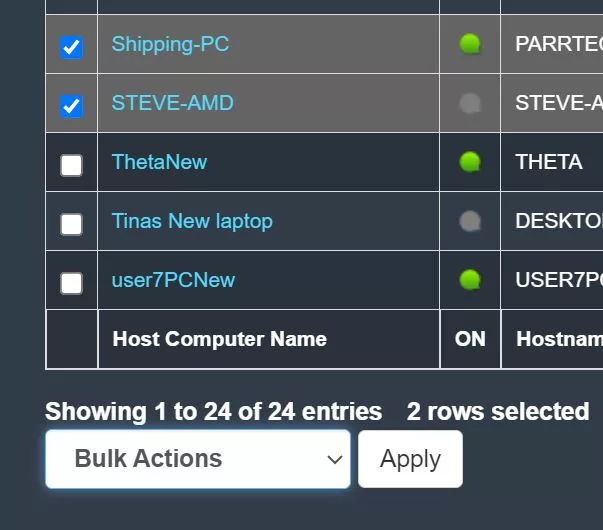
Task: Uncheck the Shipping-PC row checkbox
Action: click(x=71, y=47)
